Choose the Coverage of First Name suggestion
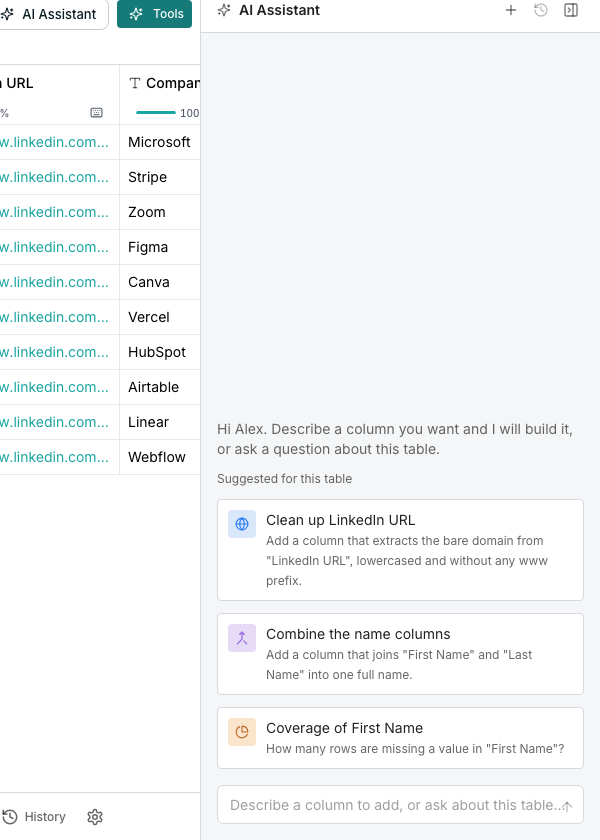This screenshot has height=840, width=600. click(x=400, y=738)
